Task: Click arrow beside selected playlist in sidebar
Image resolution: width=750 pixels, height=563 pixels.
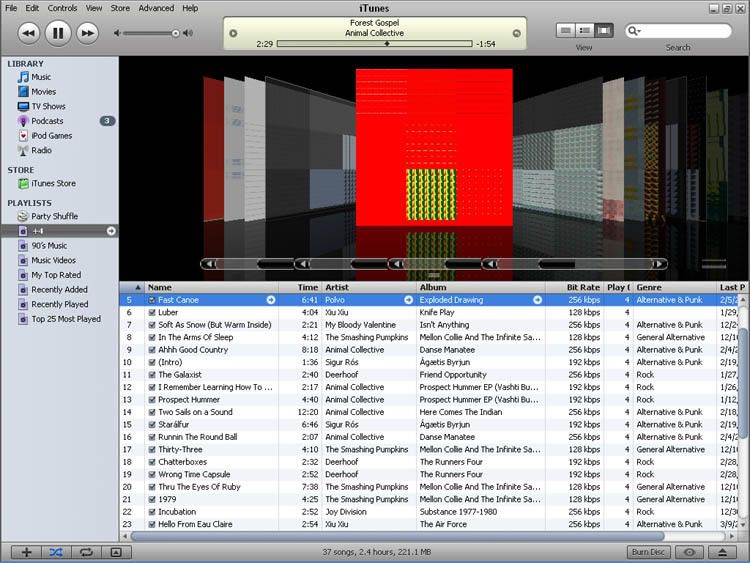Action: coord(111,231)
